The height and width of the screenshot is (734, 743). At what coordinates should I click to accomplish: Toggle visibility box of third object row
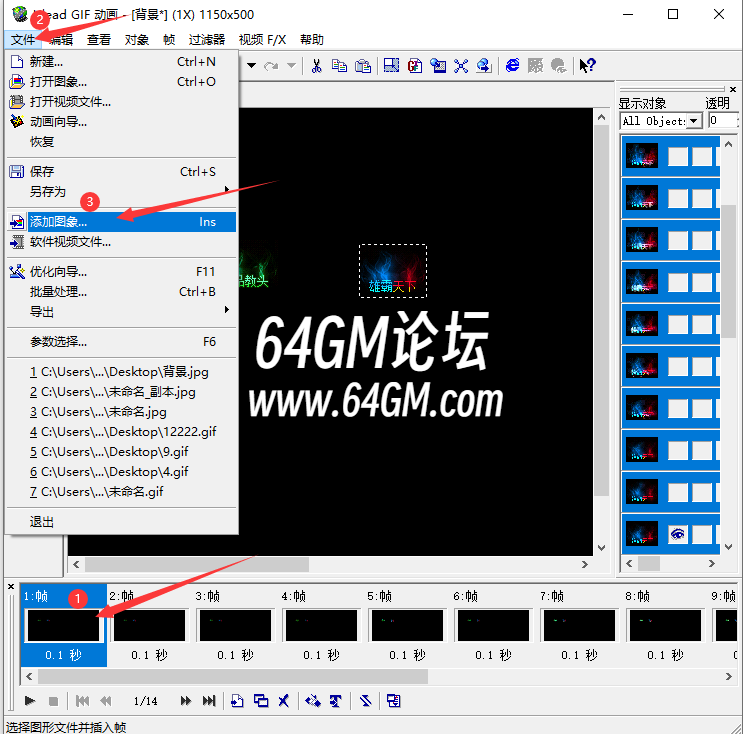coord(678,240)
